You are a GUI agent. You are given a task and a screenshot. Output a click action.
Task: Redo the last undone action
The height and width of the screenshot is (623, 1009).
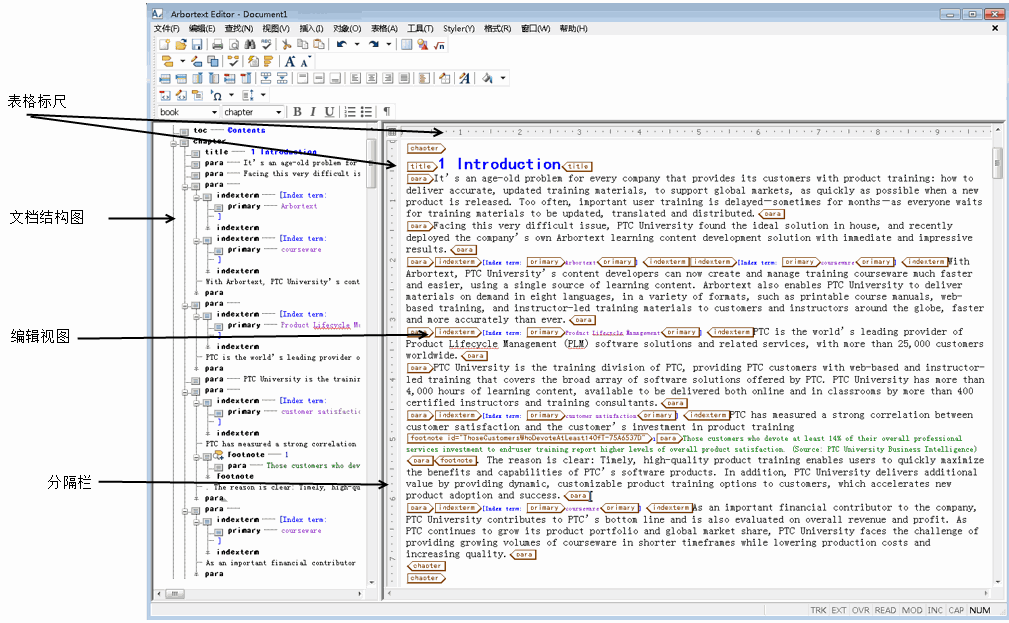374,44
